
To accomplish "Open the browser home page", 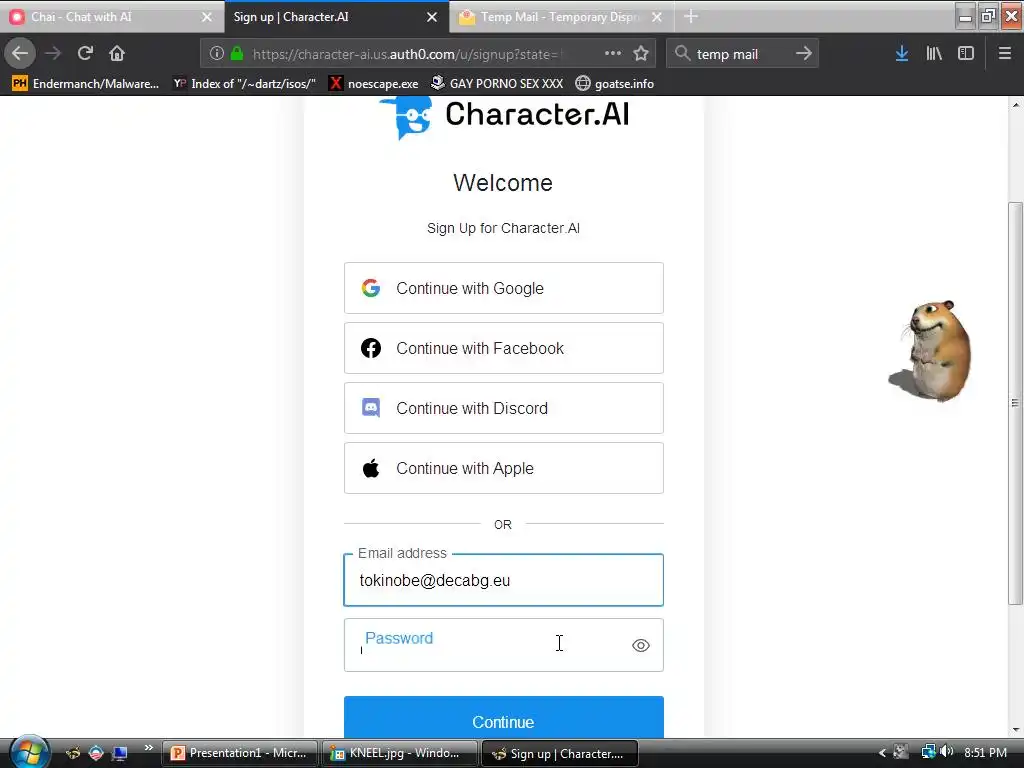I will point(117,54).
